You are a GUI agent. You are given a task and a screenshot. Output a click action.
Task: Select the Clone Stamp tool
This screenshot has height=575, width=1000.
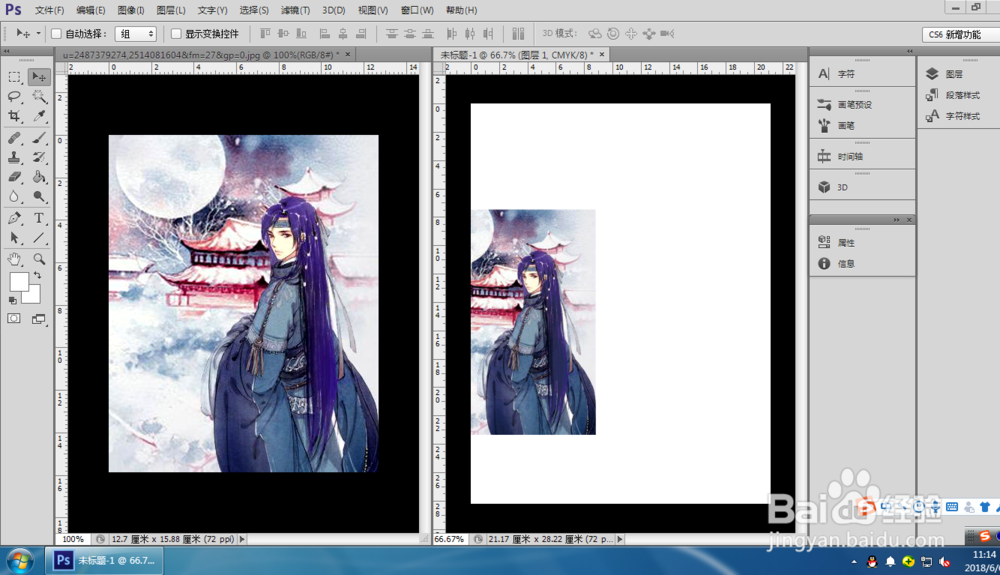click(14, 157)
